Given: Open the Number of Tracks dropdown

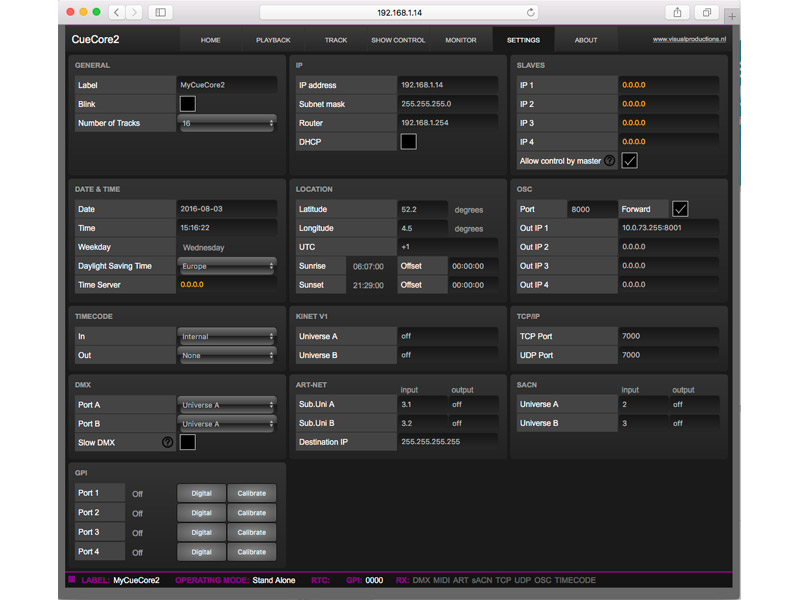Looking at the screenshot, I should click(227, 123).
